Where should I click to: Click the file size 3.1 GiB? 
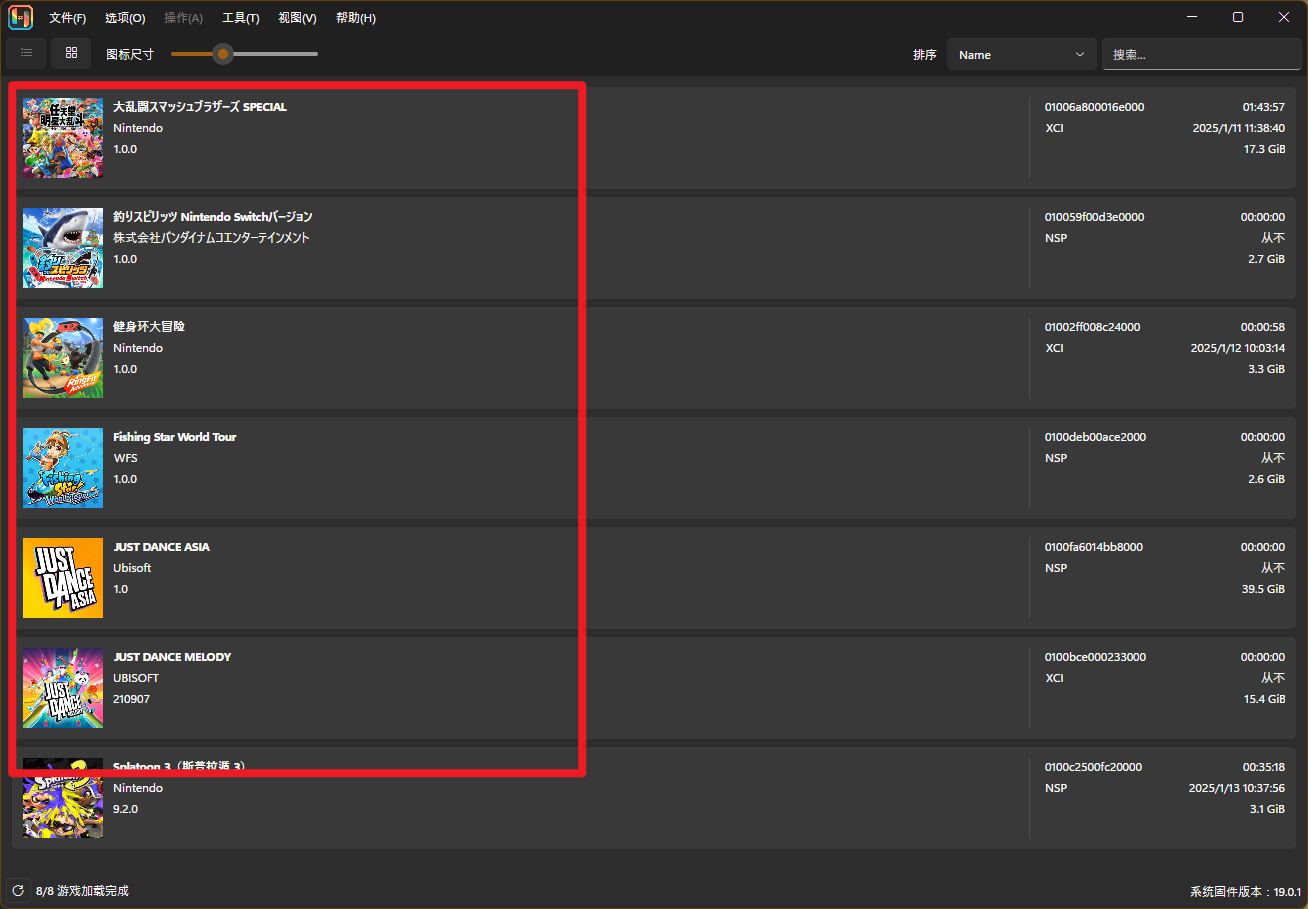(1267, 809)
